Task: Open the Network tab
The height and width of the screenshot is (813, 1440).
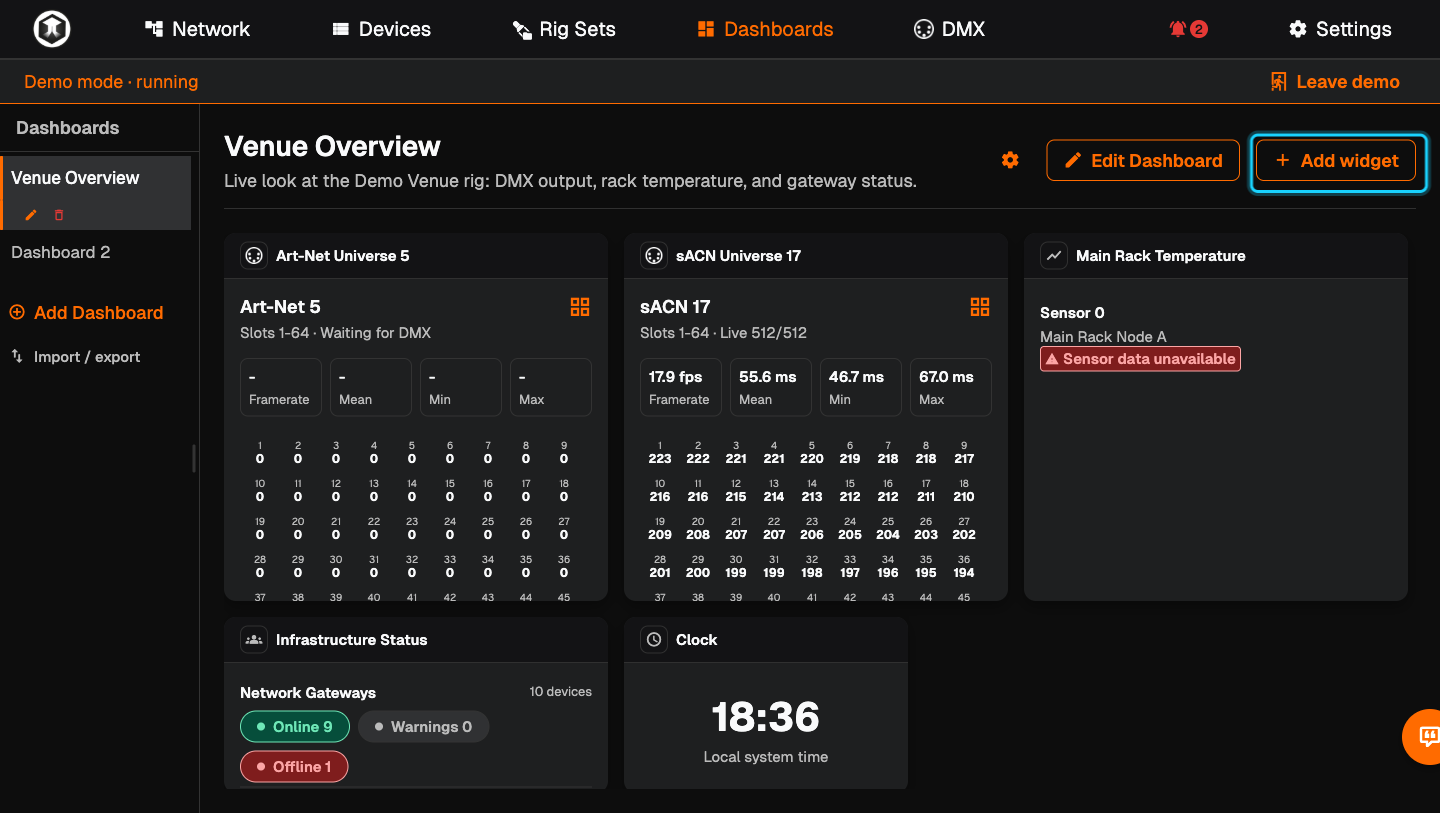Action: [197, 29]
